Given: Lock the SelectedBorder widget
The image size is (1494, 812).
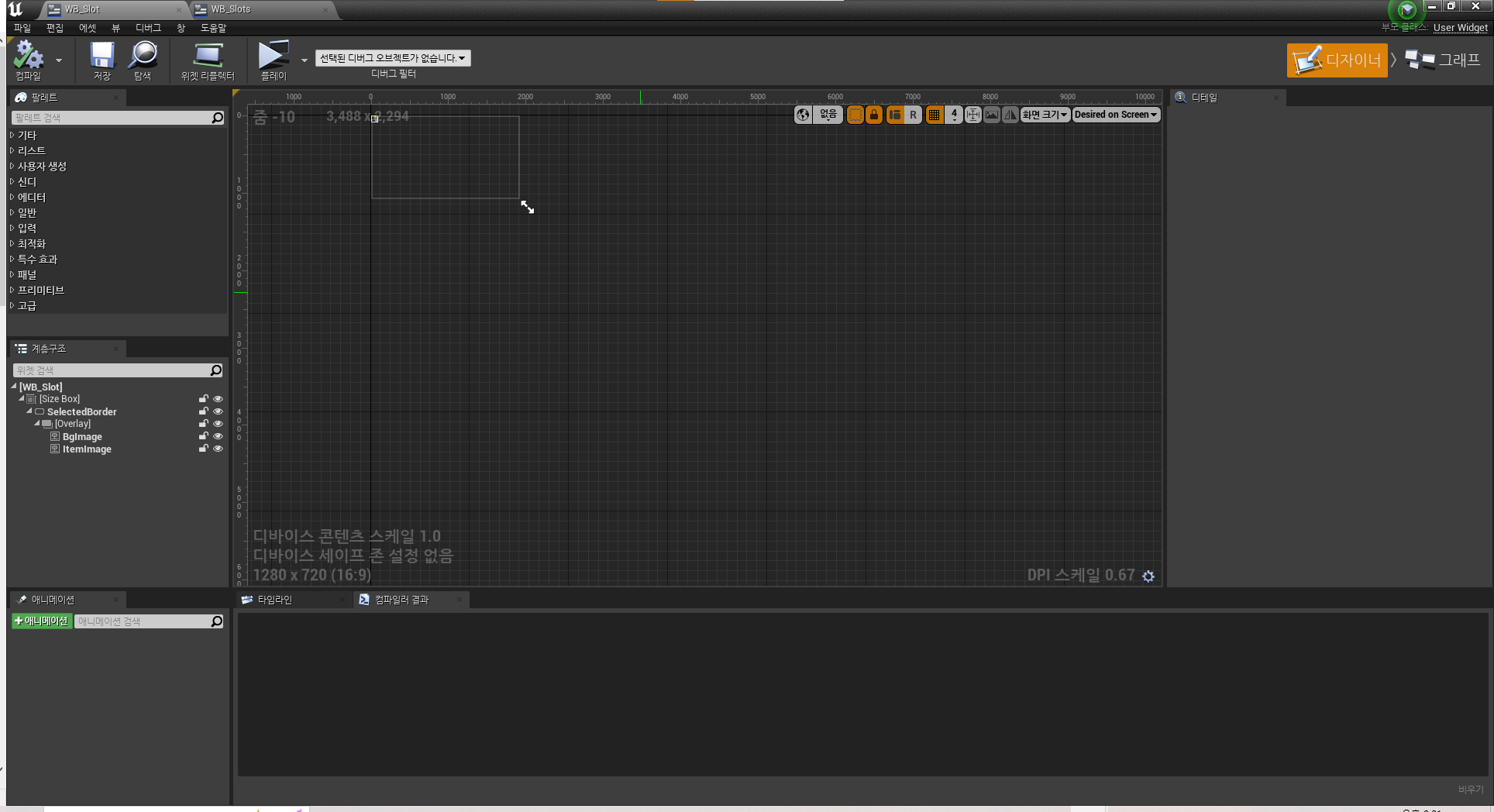Looking at the screenshot, I should (x=204, y=411).
